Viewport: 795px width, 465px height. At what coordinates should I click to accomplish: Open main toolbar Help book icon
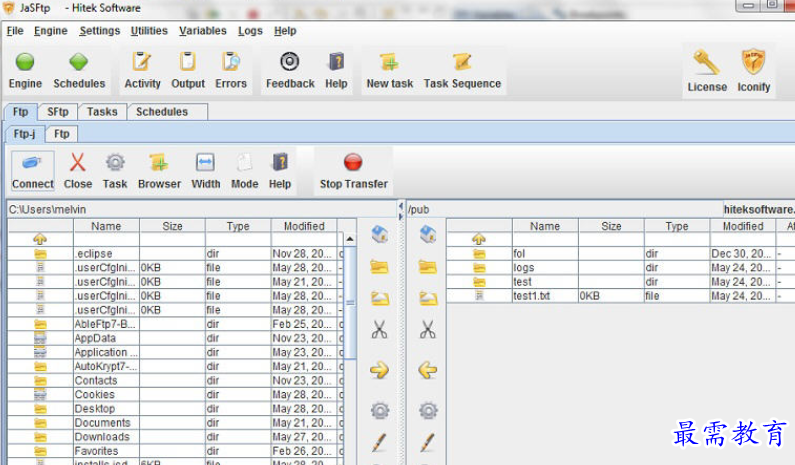336,62
